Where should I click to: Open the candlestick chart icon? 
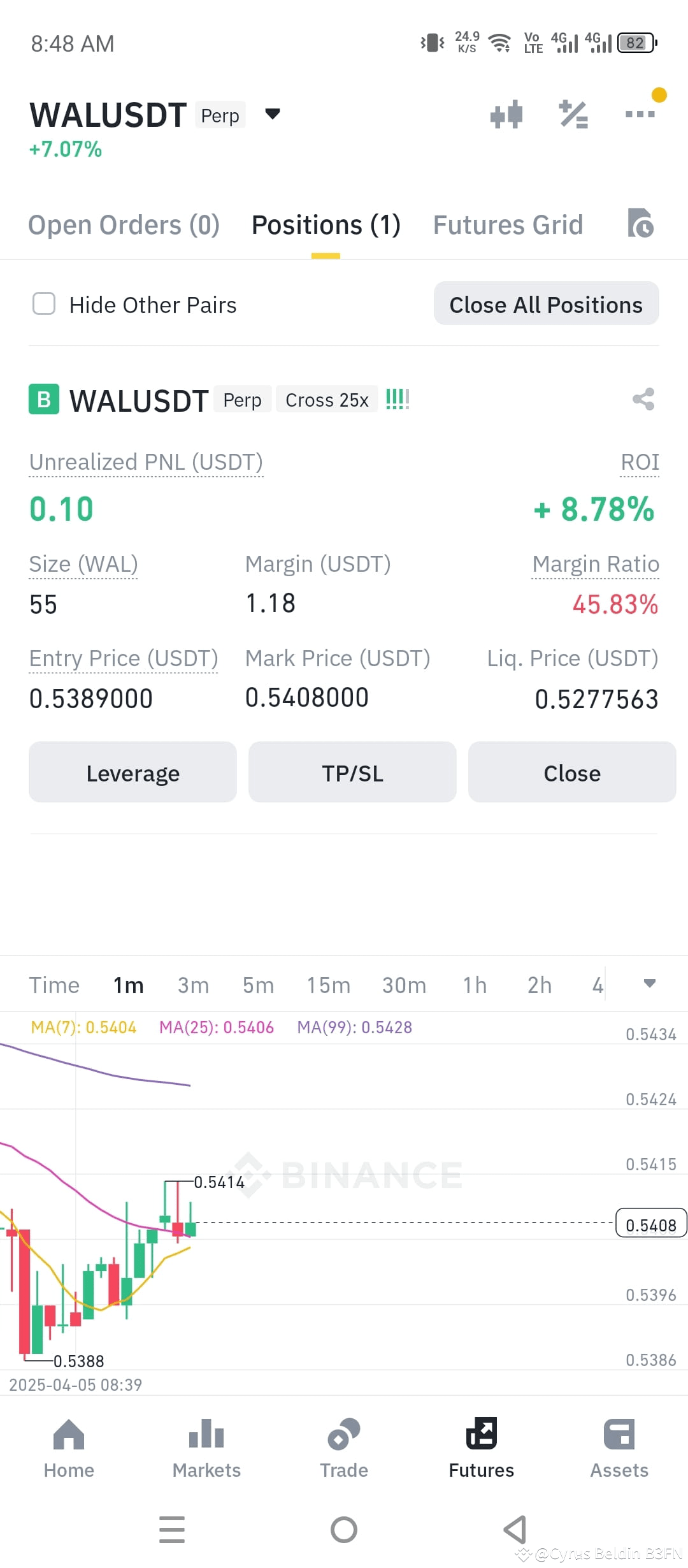(x=506, y=115)
